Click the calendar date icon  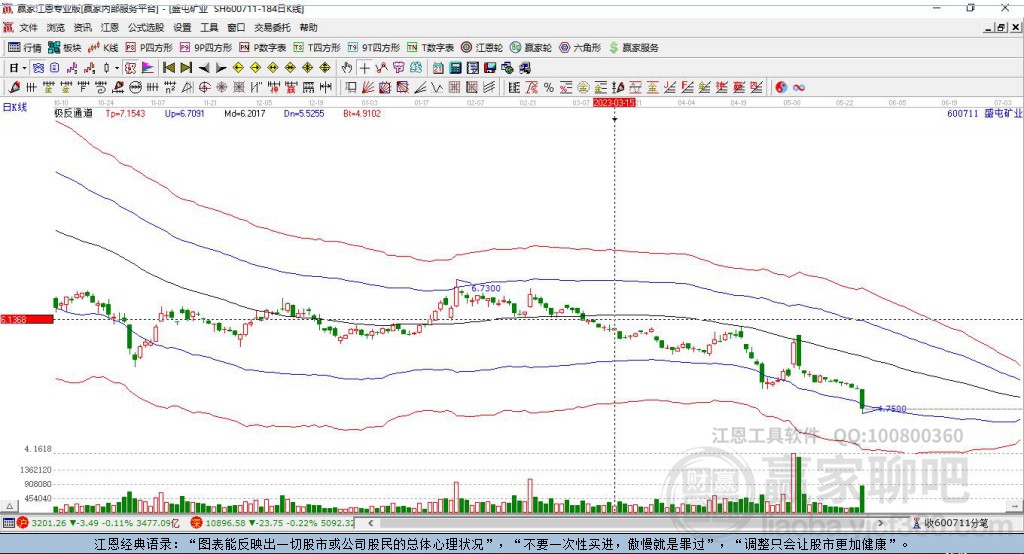tap(438, 68)
